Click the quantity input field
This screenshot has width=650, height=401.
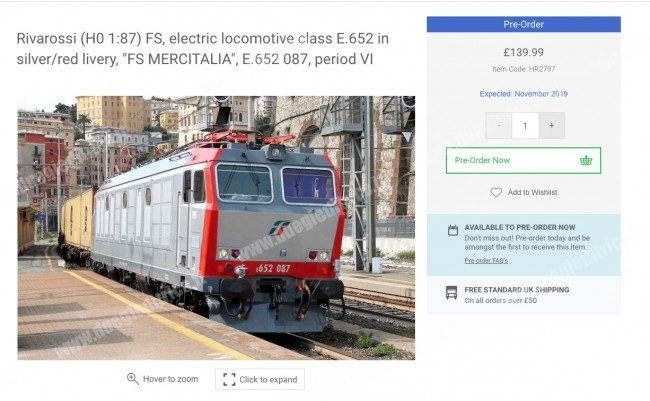(524, 125)
